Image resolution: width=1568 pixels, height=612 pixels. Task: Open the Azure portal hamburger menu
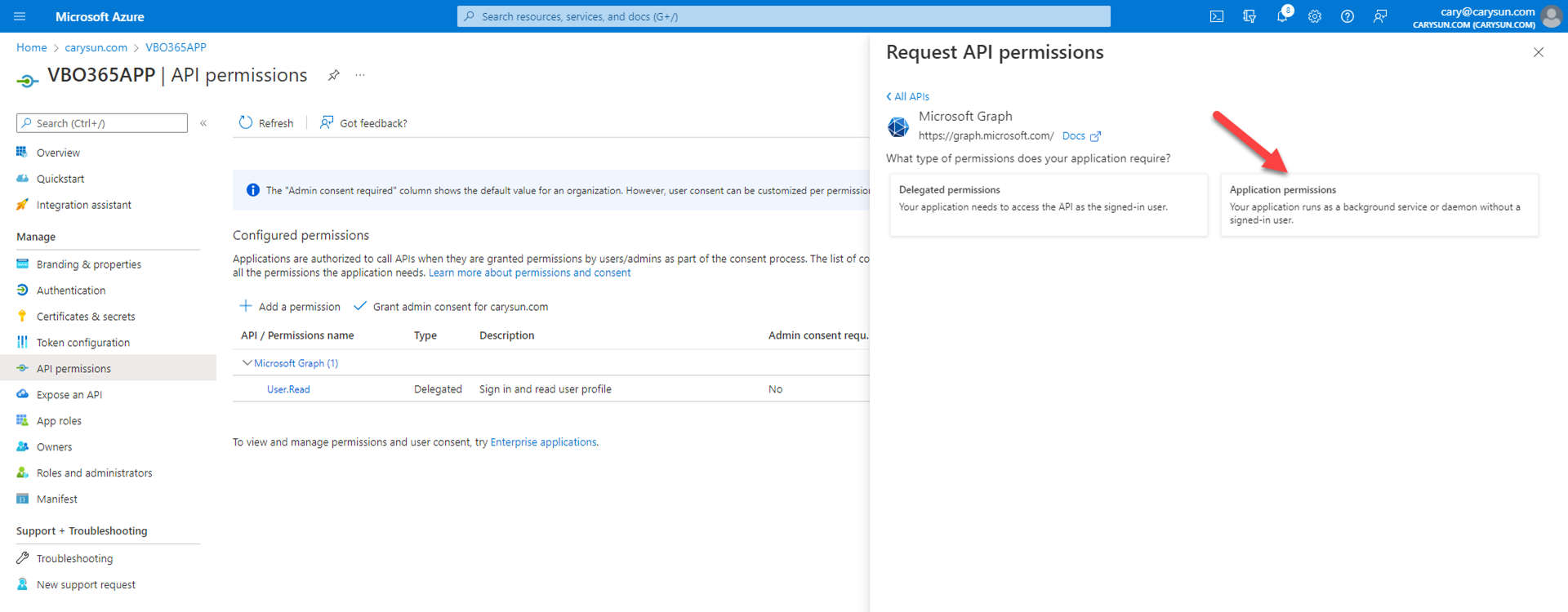(20, 16)
